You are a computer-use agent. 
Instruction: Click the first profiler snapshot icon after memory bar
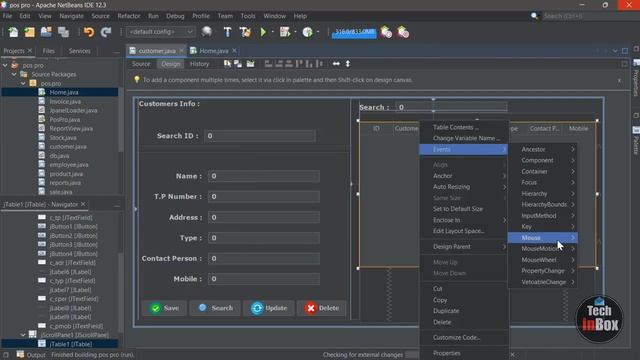[386, 32]
